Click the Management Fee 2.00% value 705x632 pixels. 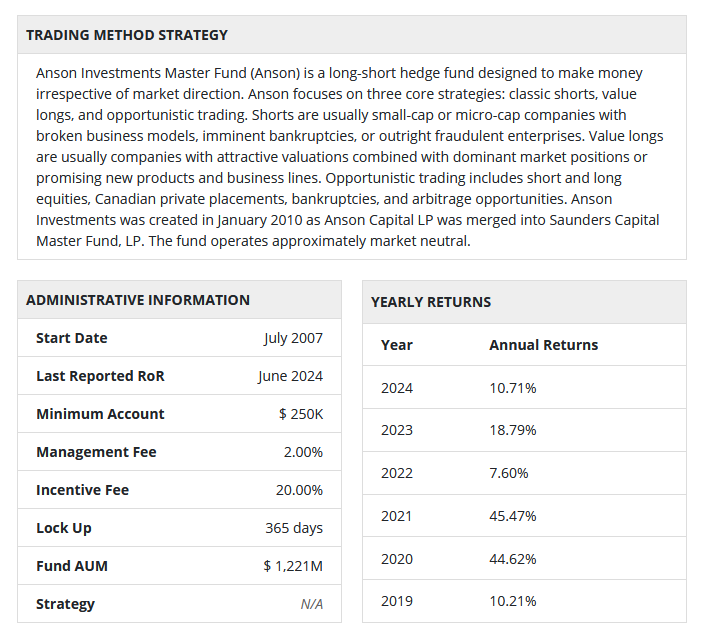(x=303, y=452)
